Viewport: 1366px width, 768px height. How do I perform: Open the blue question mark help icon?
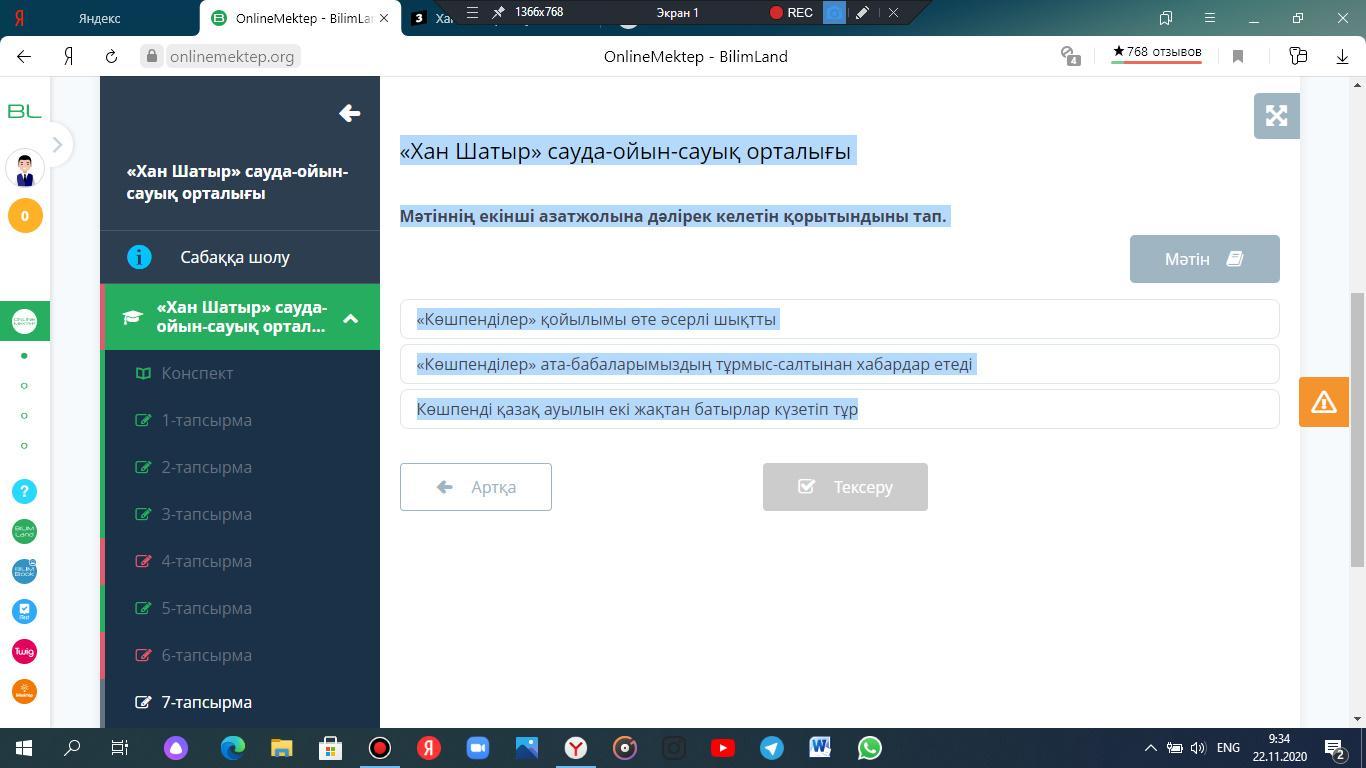tap(25, 491)
